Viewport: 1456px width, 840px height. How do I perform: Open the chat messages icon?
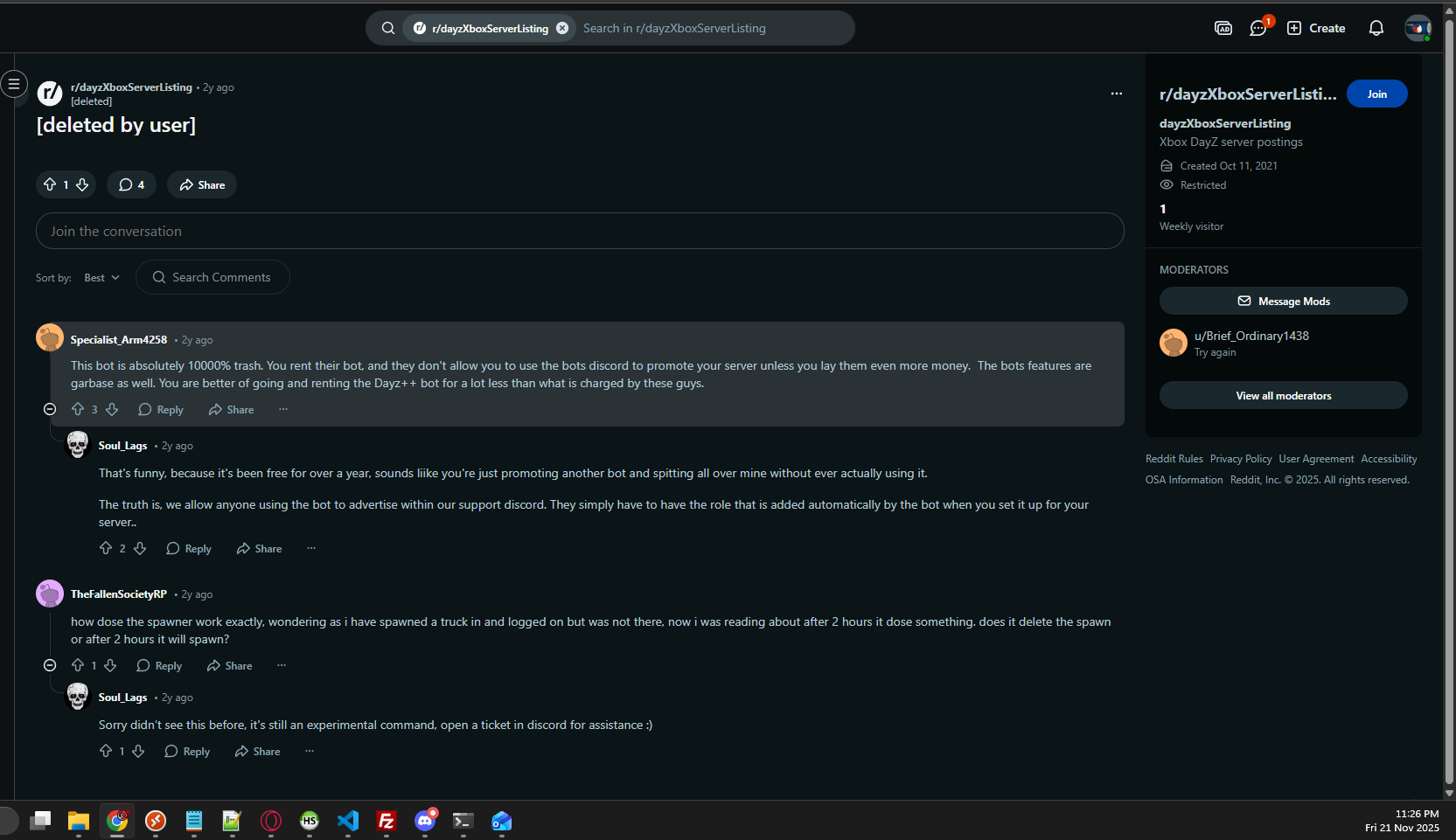click(1258, 28)
